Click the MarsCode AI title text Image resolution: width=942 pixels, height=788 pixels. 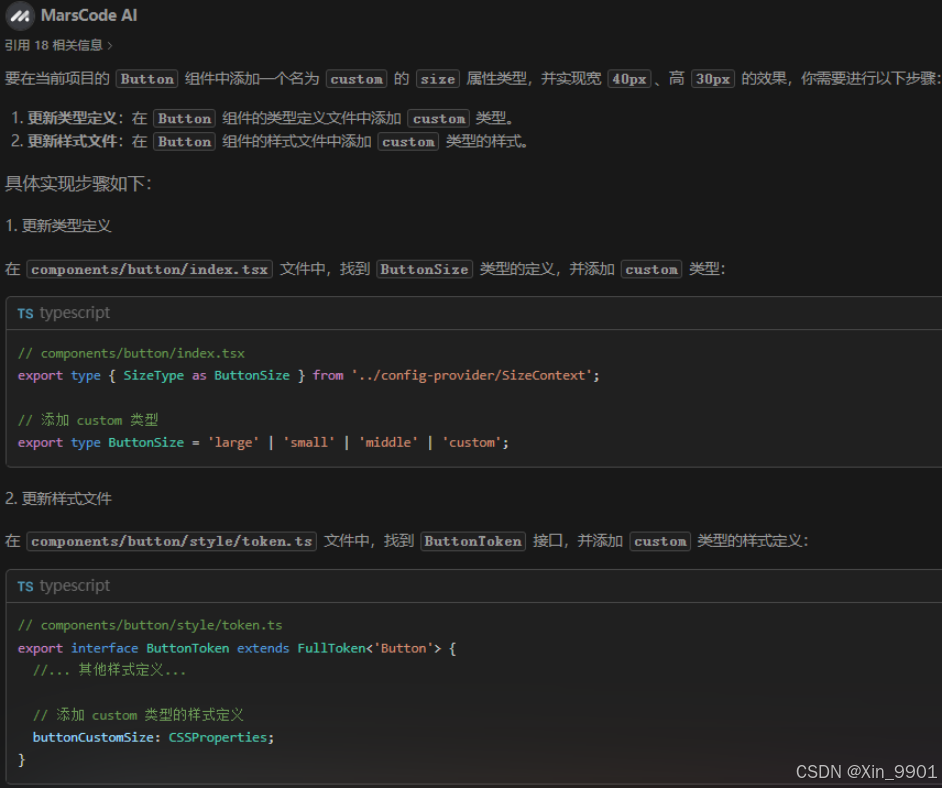click(x=89, y=16)
